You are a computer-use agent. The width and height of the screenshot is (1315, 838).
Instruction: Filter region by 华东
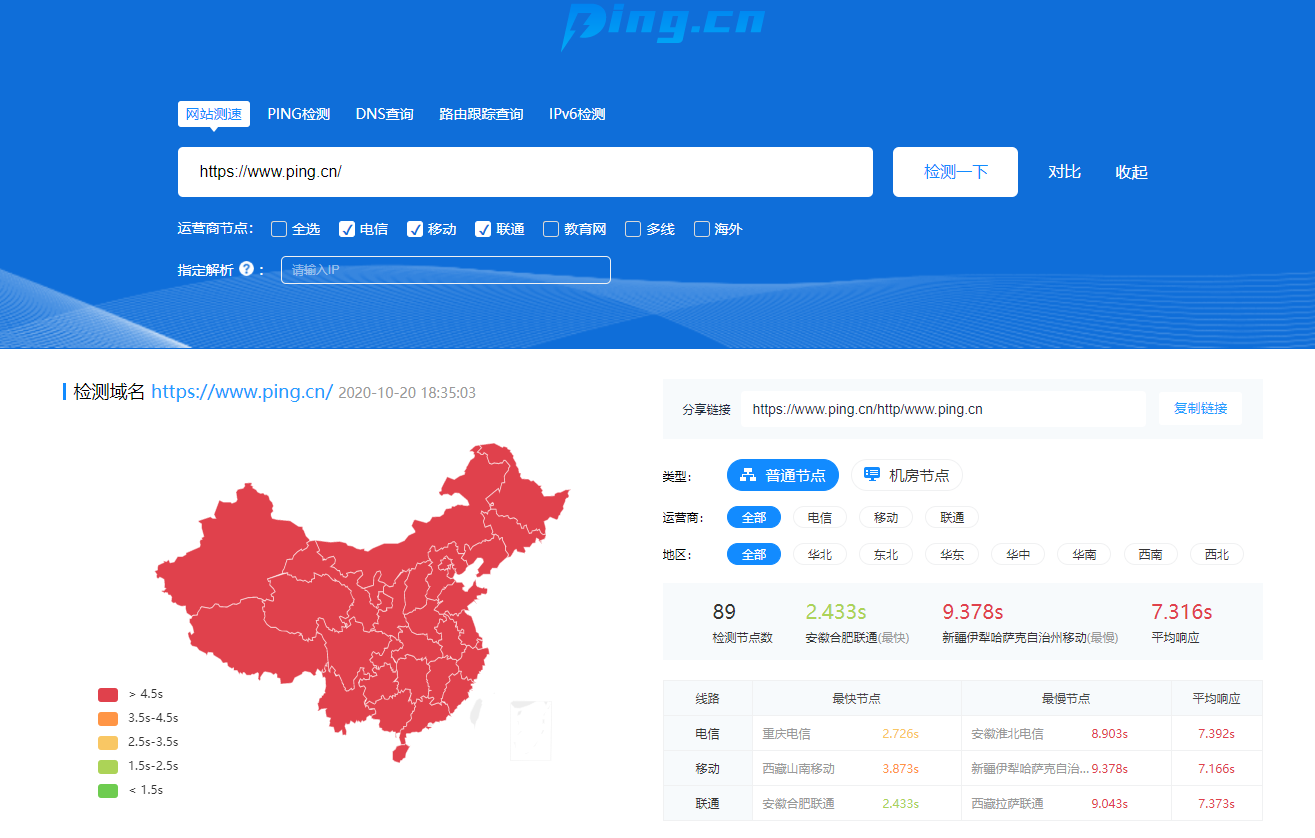point(952,554)
